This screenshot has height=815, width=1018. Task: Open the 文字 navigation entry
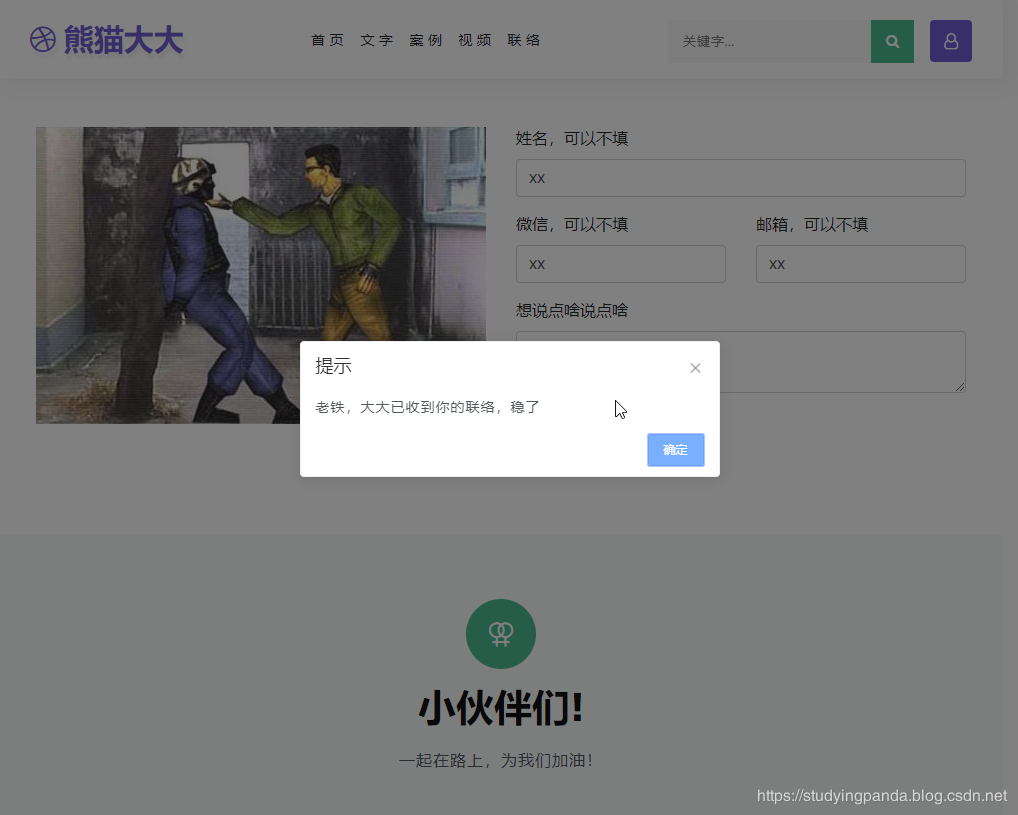pyautogui.click(x=376, y=40)
